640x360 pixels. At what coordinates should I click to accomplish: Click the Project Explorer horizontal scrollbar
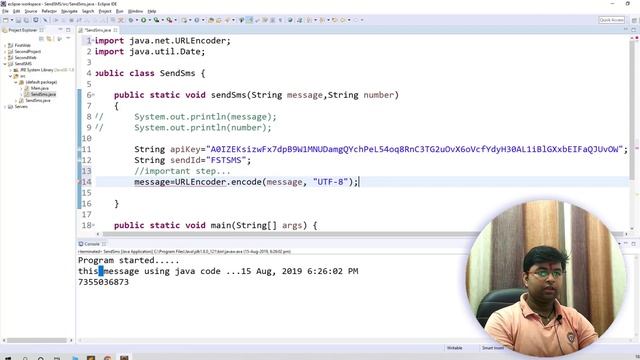point(37,340)
